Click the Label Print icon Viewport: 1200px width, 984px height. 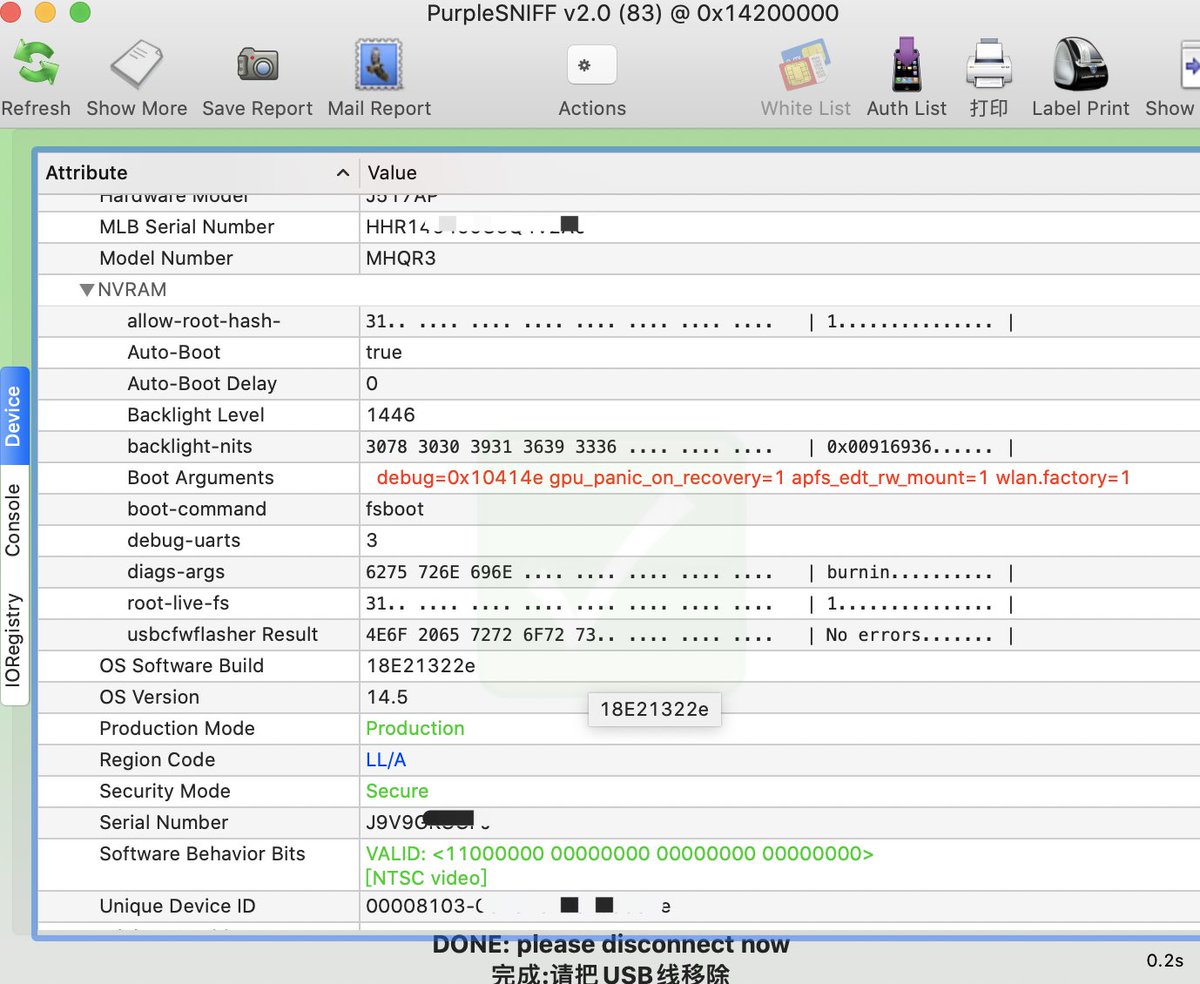point(1080,64)
